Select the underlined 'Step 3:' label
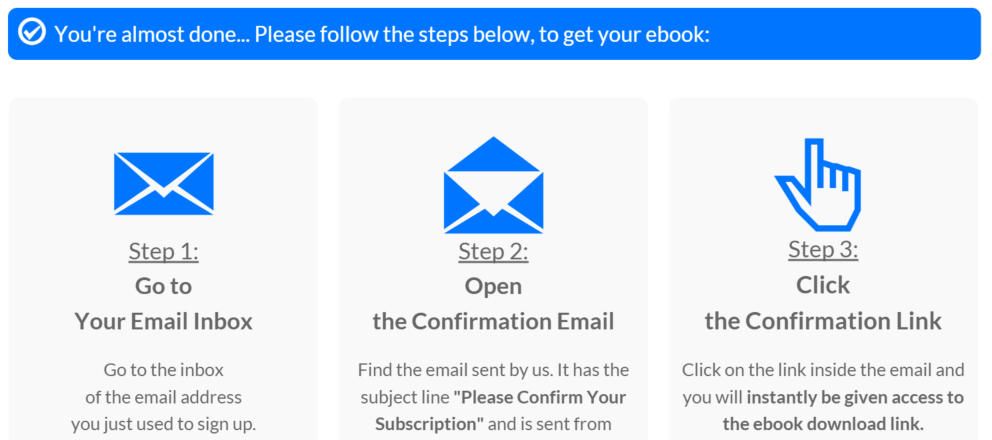The height and width of the screenshot is (440, 992). click(x=823, y=250)
